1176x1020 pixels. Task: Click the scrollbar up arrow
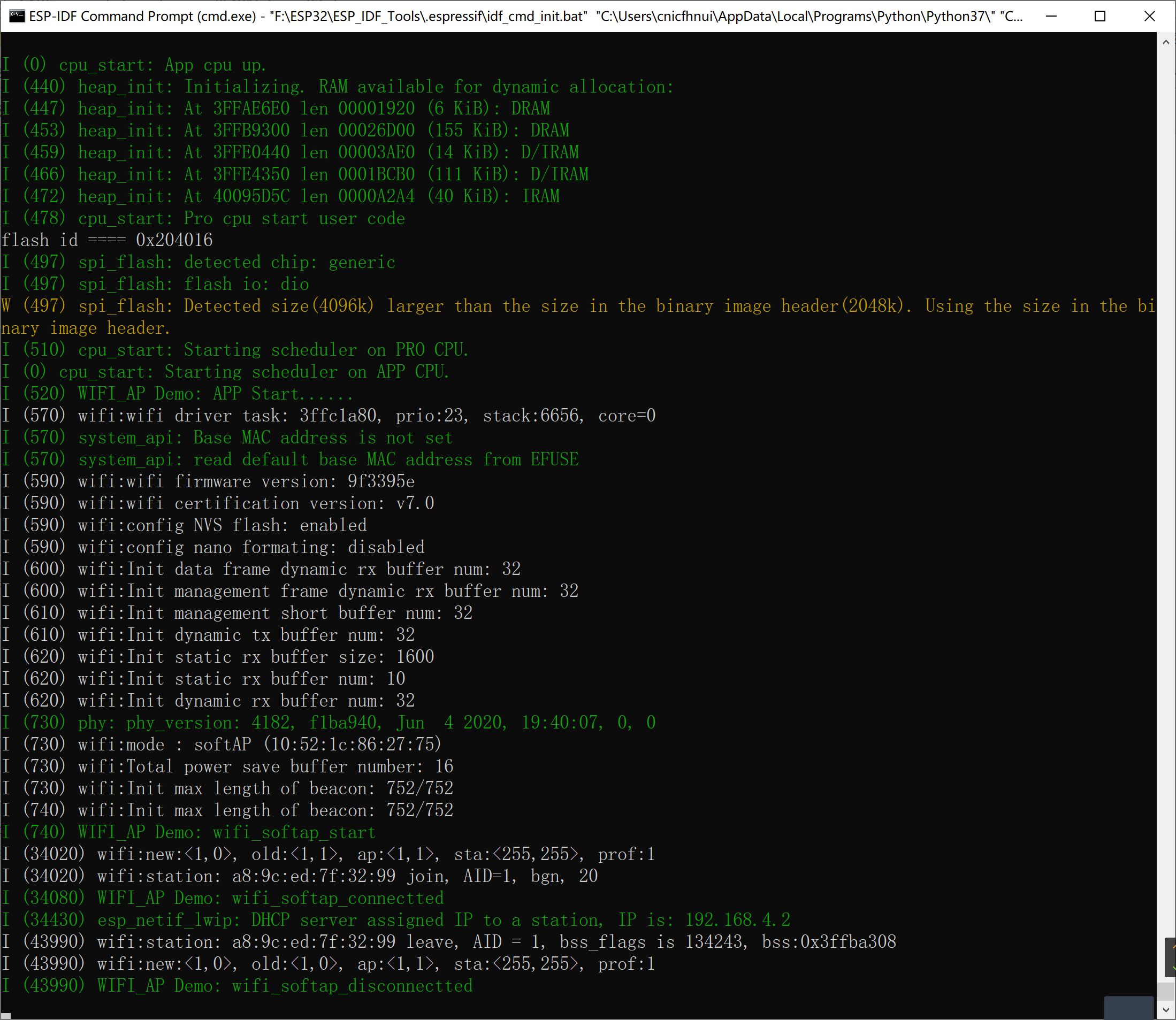[1166, 42]
